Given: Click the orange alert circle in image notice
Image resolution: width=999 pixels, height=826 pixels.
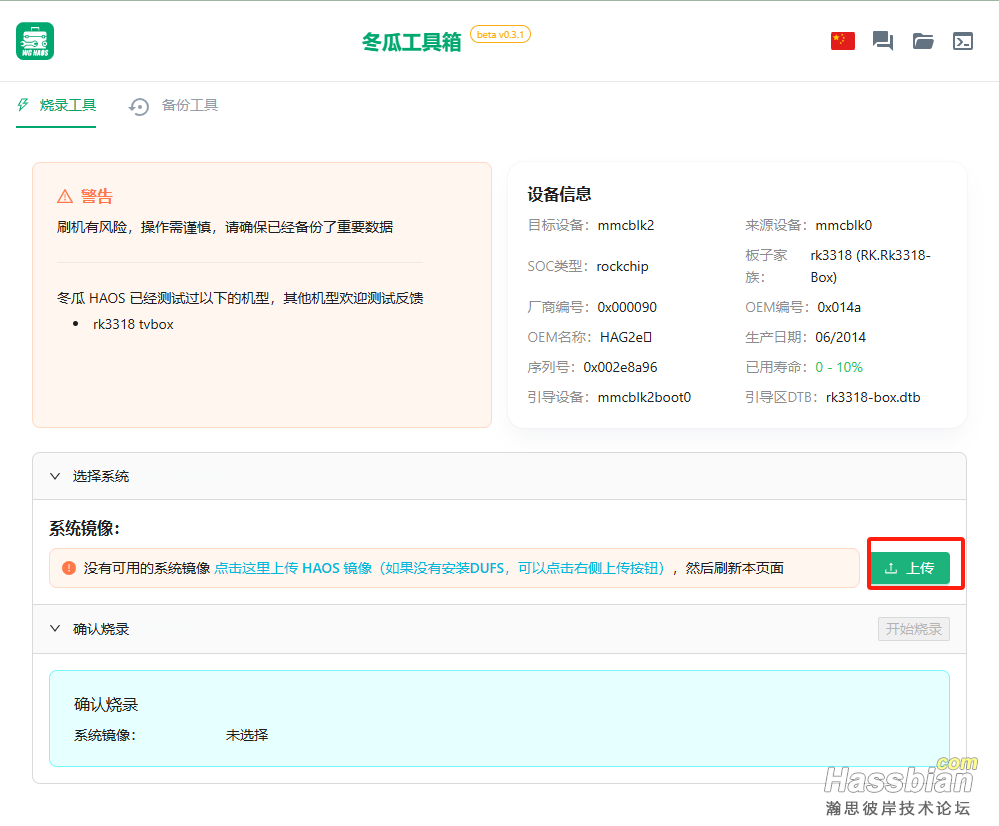Looking at the screenshot, I should pos(69,568).
